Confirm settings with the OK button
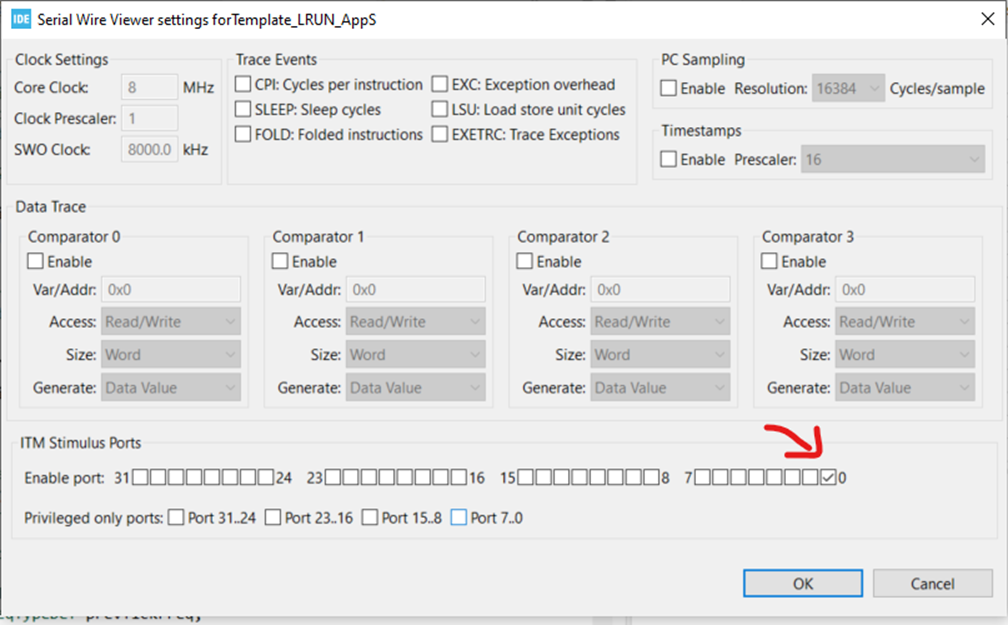The height and width of the screenshot is (625, 1008). click(x=802, y=583)
